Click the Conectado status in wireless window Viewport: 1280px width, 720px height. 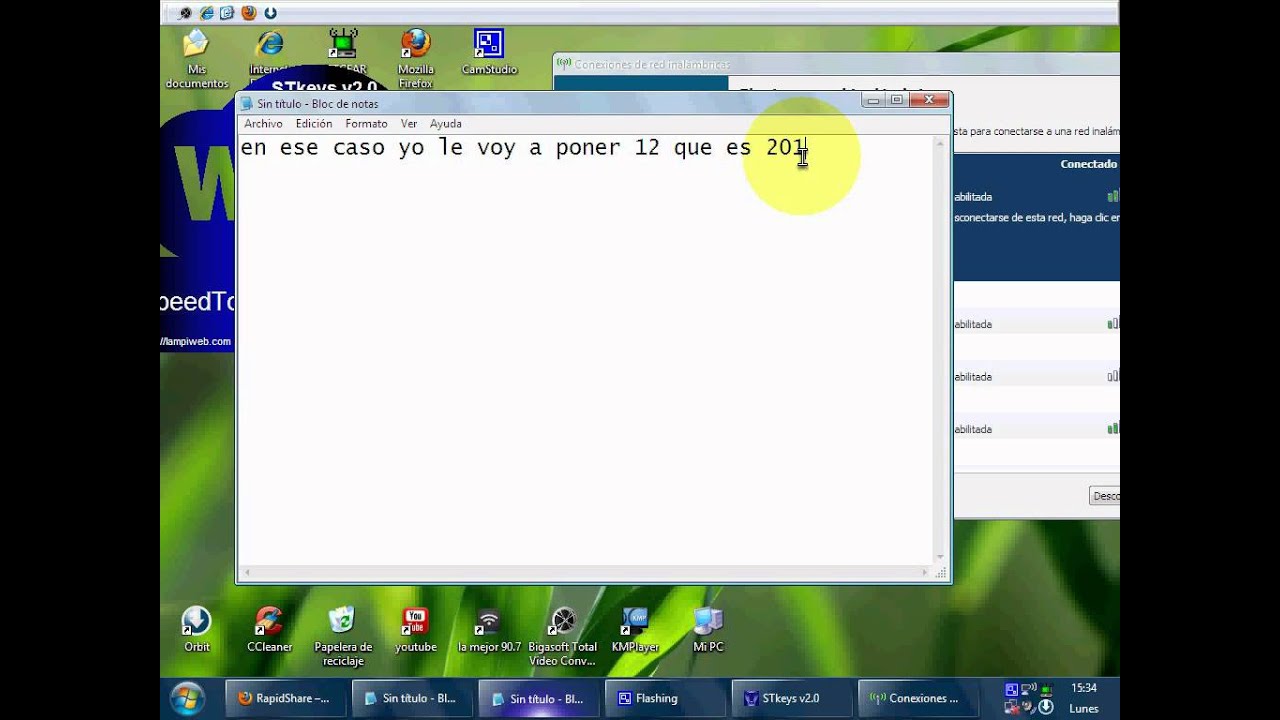[1088, 164]
